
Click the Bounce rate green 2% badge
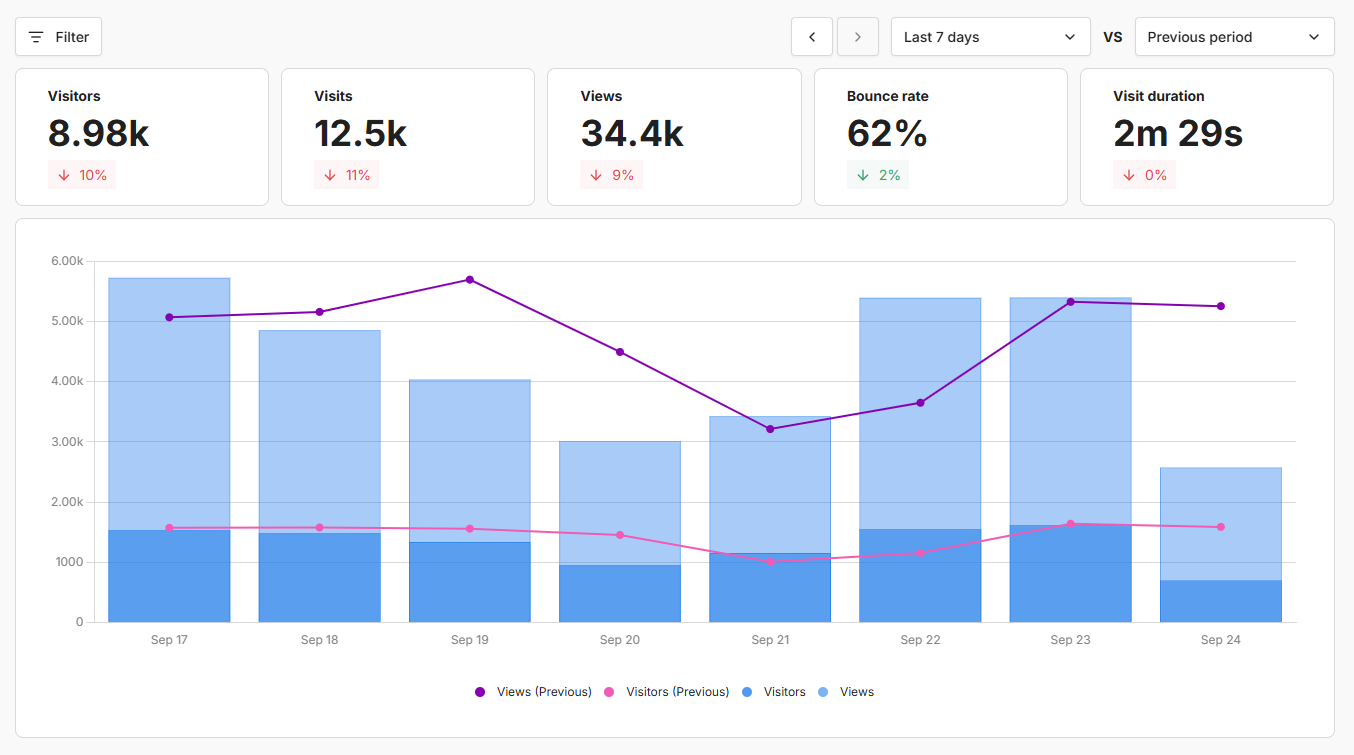point(878,175)
